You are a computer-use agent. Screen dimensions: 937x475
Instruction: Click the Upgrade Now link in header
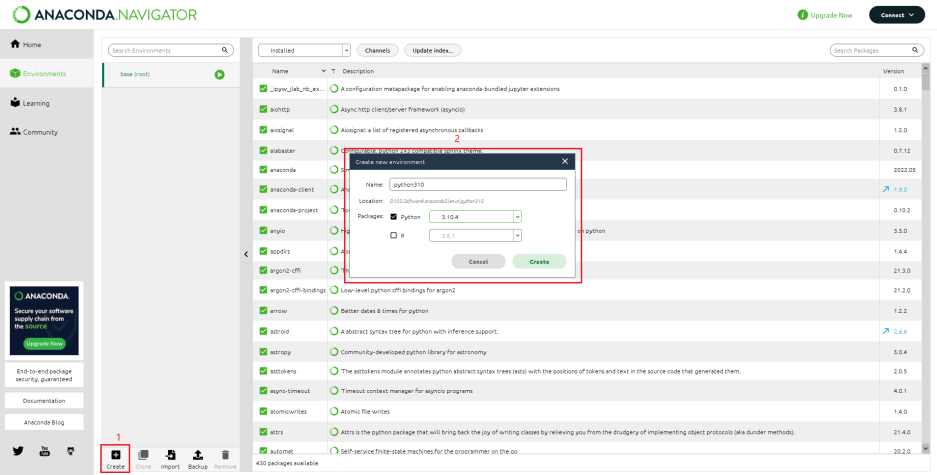tap(825, 15)
